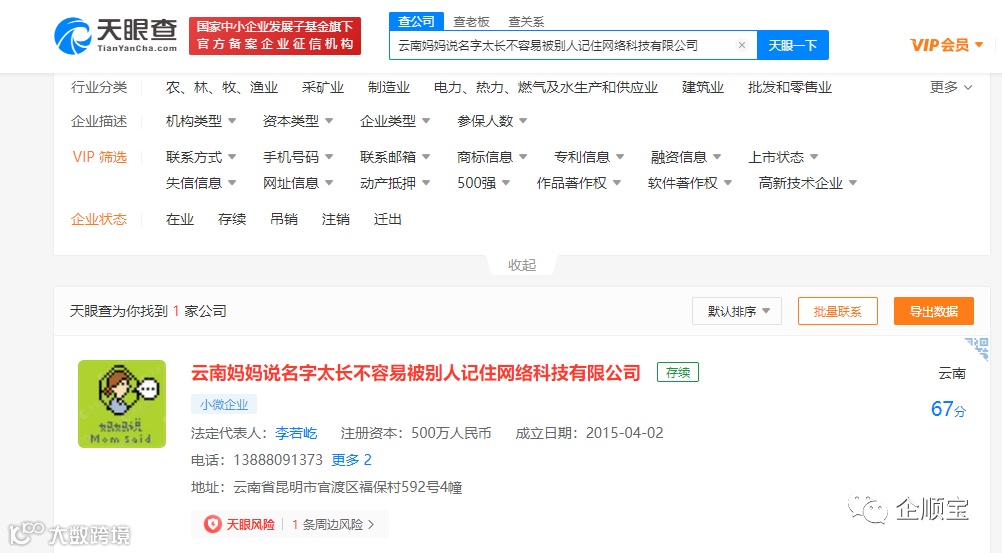Open the 软件著作权 filter dropdown
1002x553 pixels.
[x=690, y=183]
